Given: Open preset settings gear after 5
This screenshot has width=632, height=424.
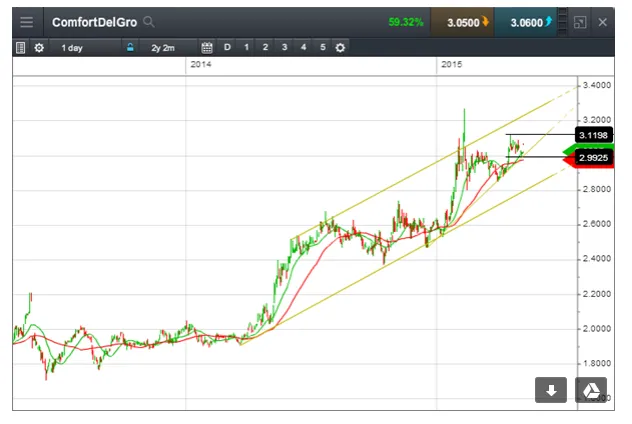Looking at the screenshot, I should (340, 47).
